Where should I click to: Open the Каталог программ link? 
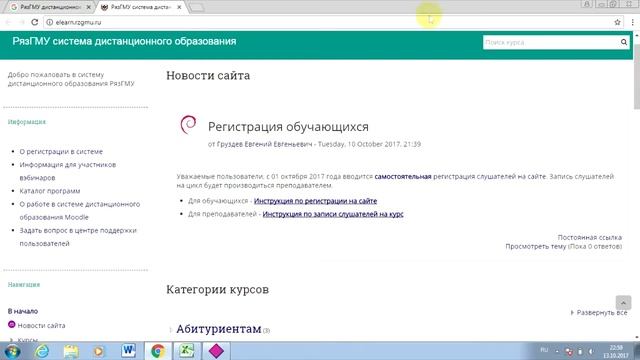50,191
